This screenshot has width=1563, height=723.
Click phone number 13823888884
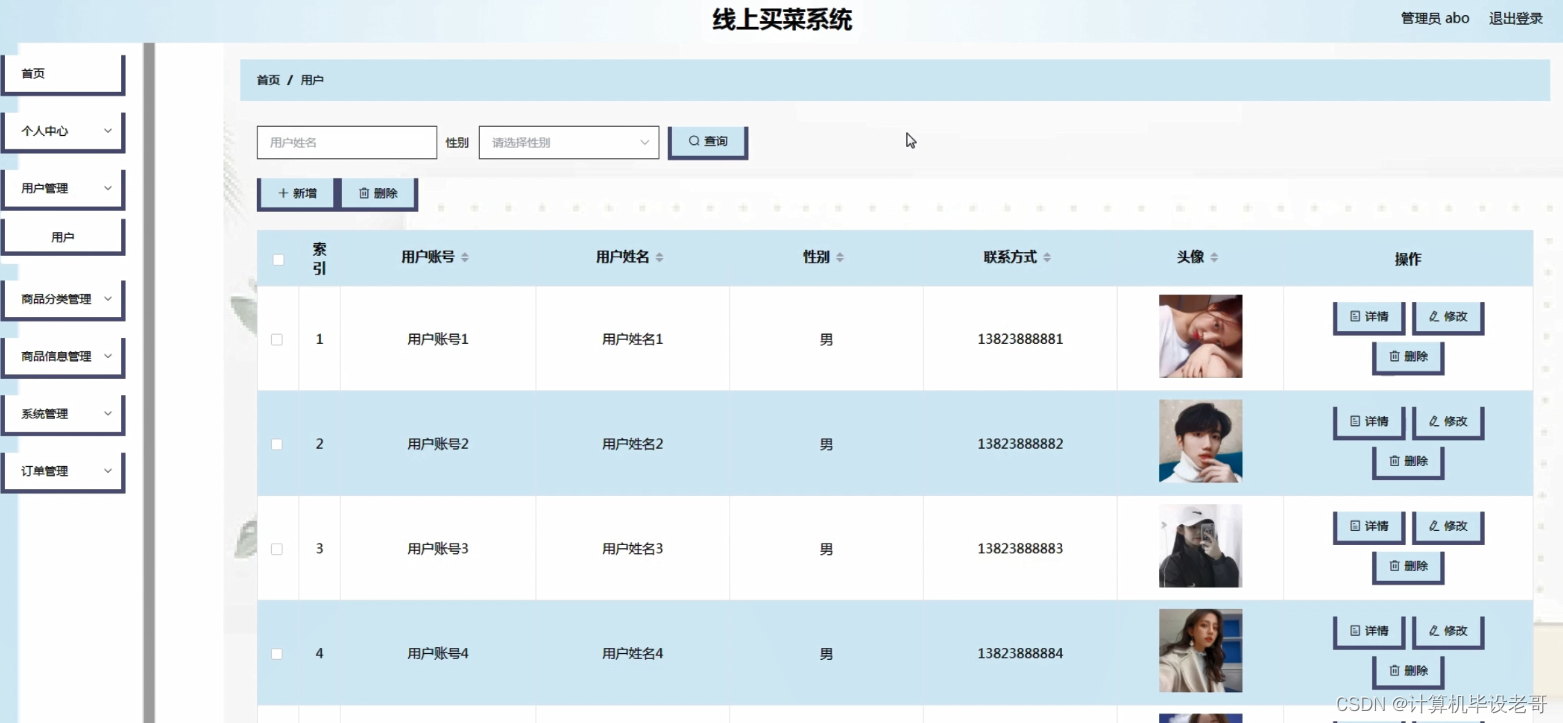pos(1020,654)
